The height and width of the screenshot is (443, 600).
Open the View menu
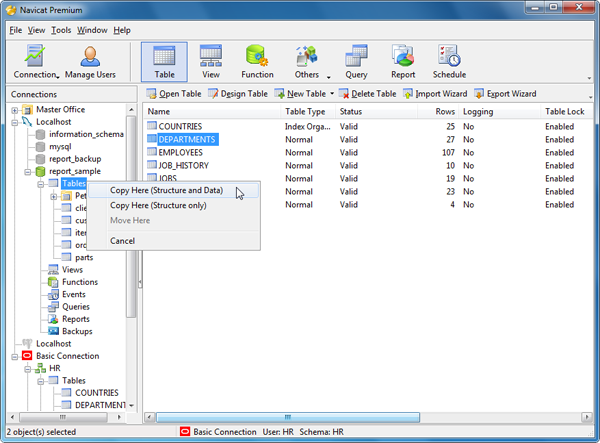click(36, 30)
